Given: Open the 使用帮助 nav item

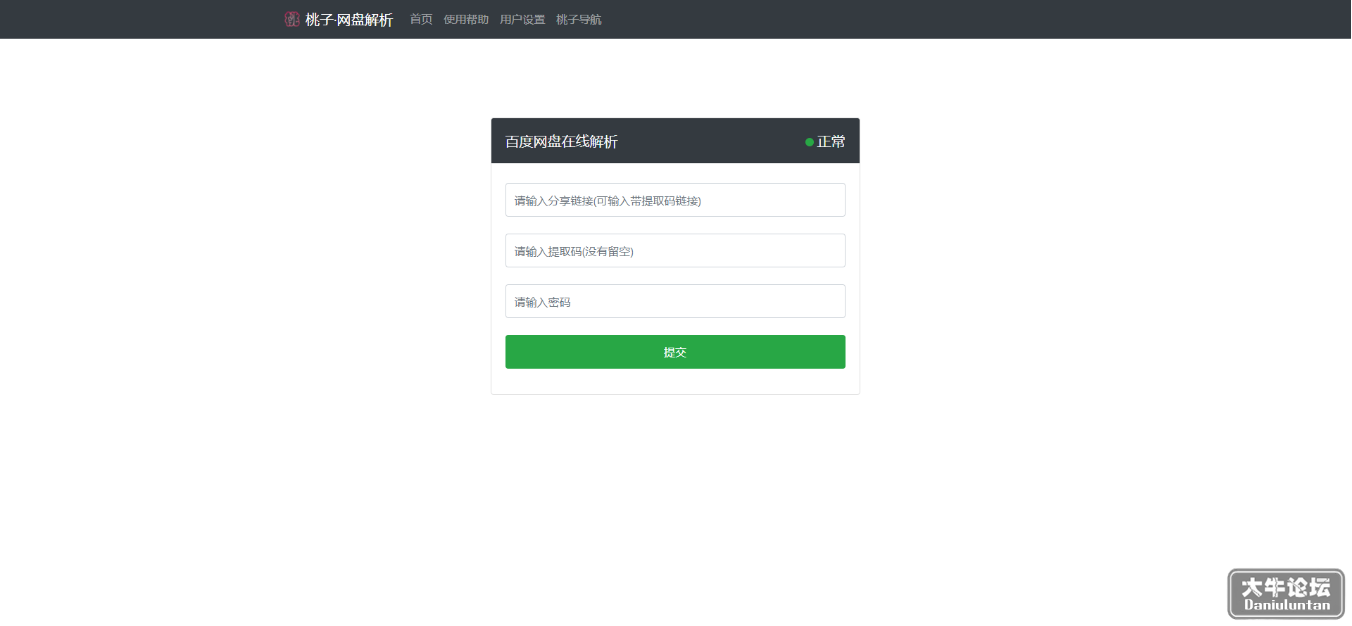Looking at the screenshot, I should coord(466,19).
